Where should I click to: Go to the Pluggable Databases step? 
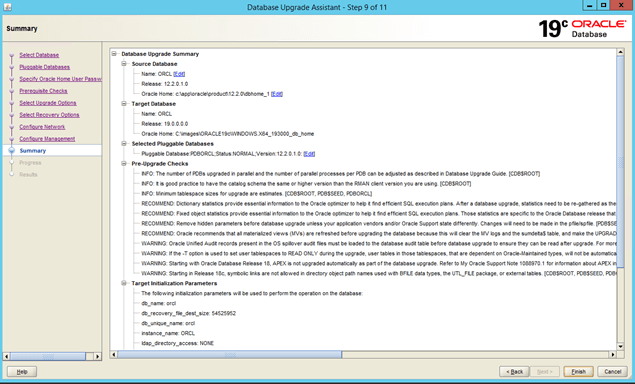point(45,67)
